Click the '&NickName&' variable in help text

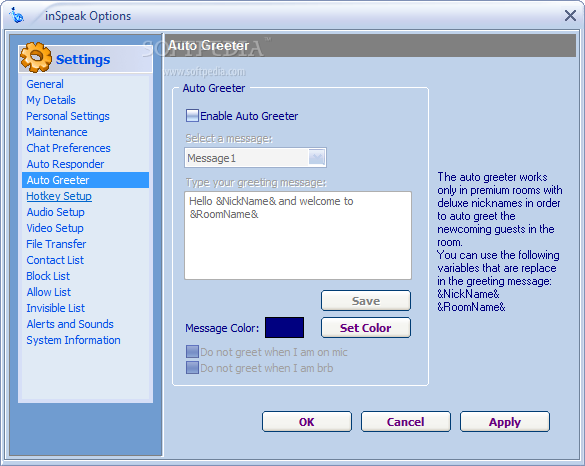468,294
